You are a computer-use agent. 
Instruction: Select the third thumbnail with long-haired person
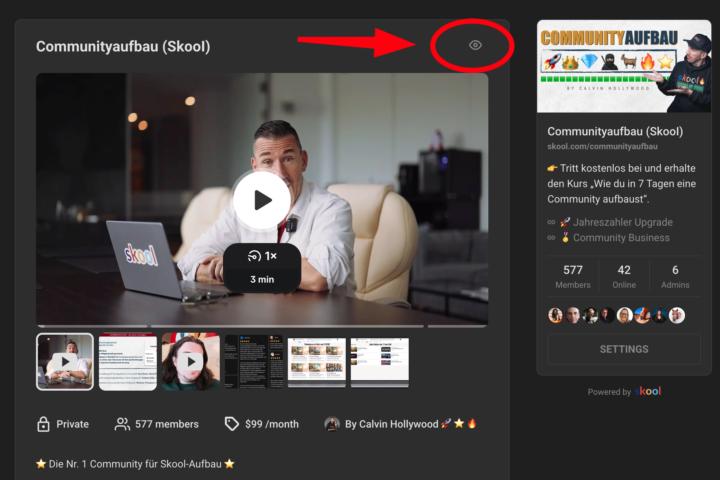pyautogui.click(x=191, y=361)
